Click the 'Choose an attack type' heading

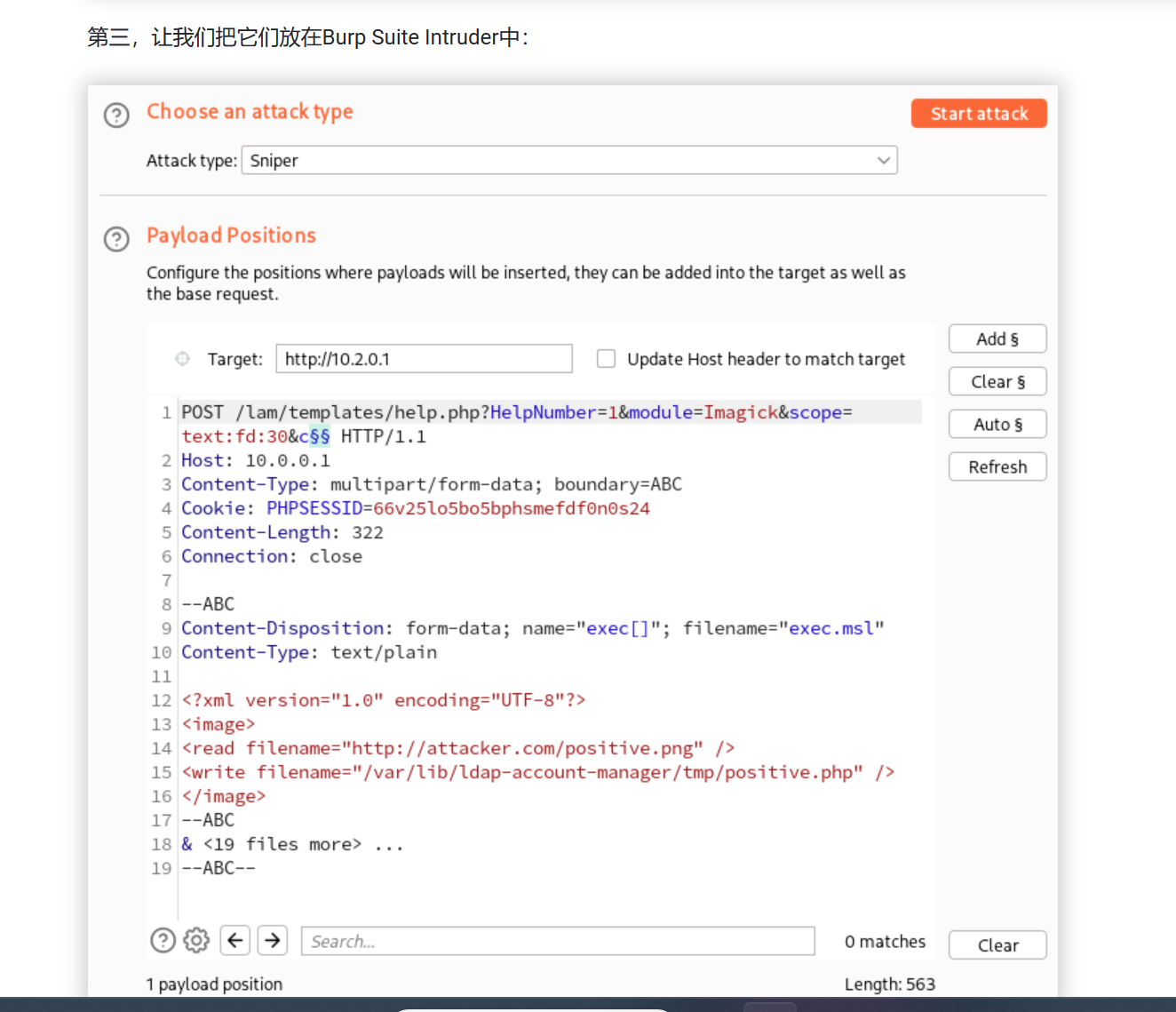tap(250, 112)
